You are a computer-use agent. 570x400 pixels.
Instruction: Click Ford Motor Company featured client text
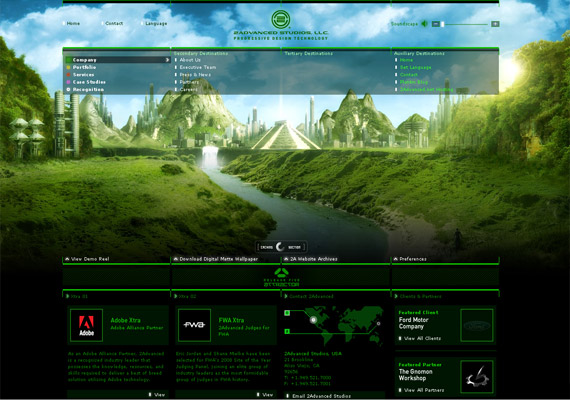point(414,323)
